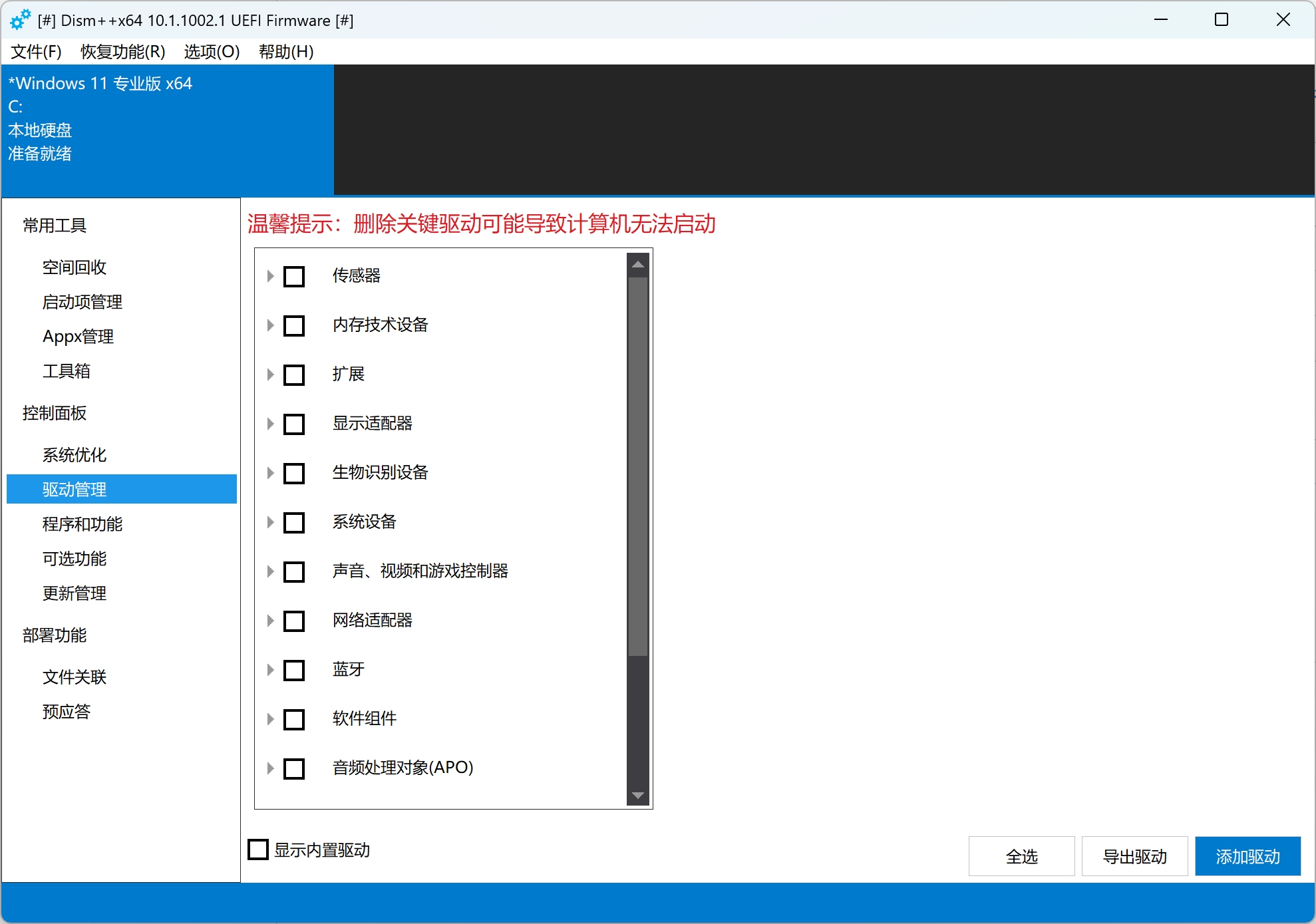Screen dimensions: 1316x924
Task: Click the 添加驱动 button
Action: [x=1247, y=856]
